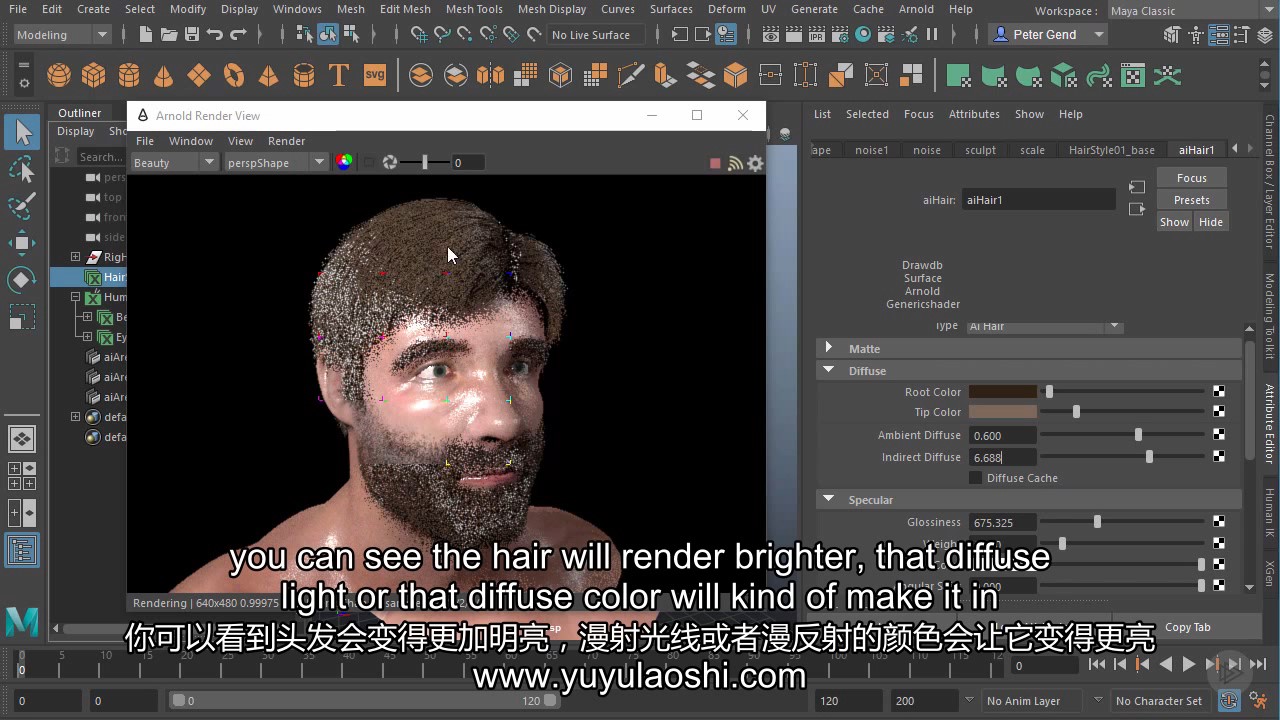Click the SVG import shelf icon
This screenshot has width=1280, height=720.
point(375,76)
